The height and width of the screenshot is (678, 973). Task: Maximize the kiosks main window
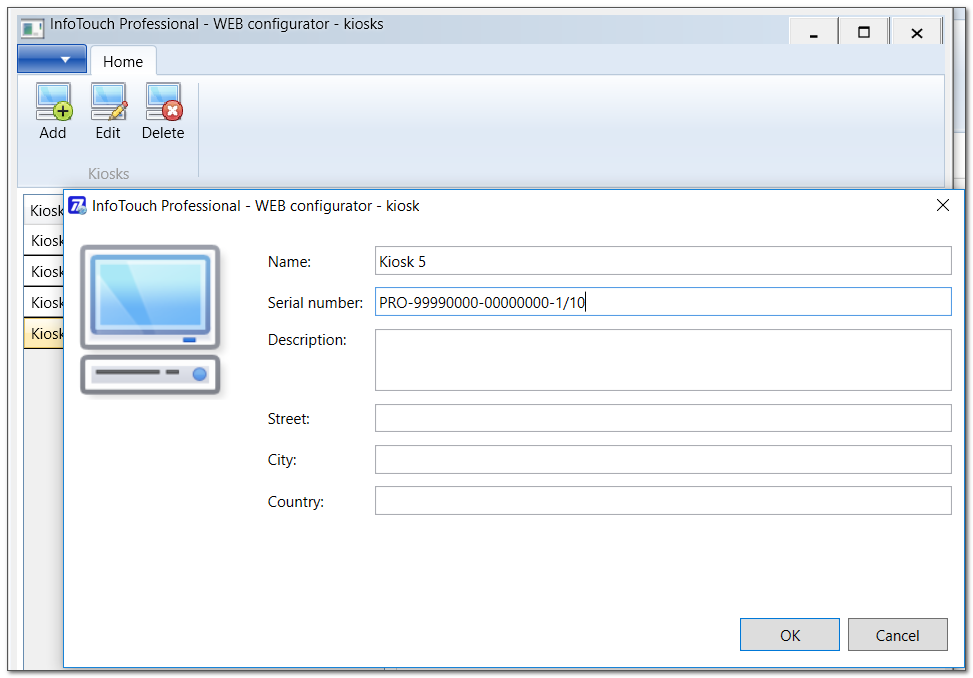coord(864,34)
